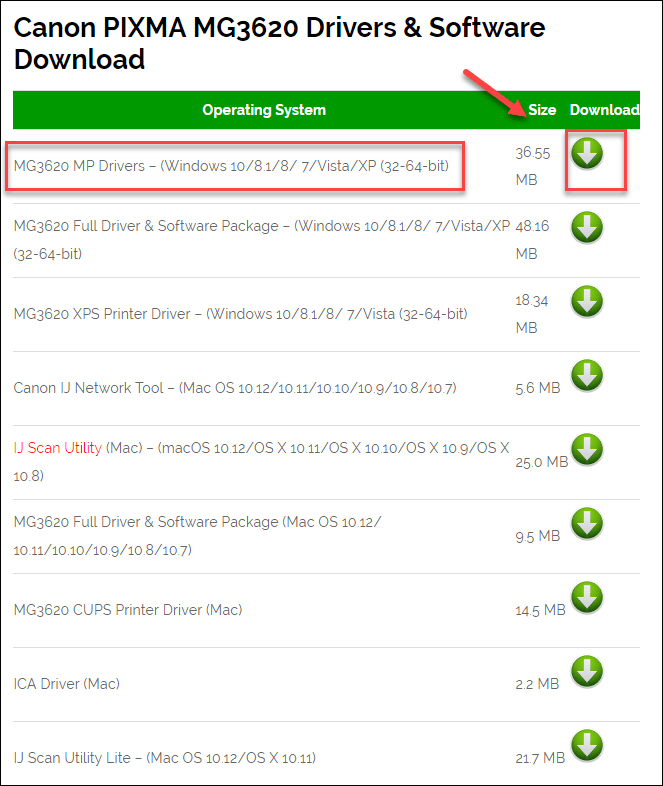This screenshot has height=786, width=663.
Task: Download IJ Scan Utility Lite
Action: [587, 746]
